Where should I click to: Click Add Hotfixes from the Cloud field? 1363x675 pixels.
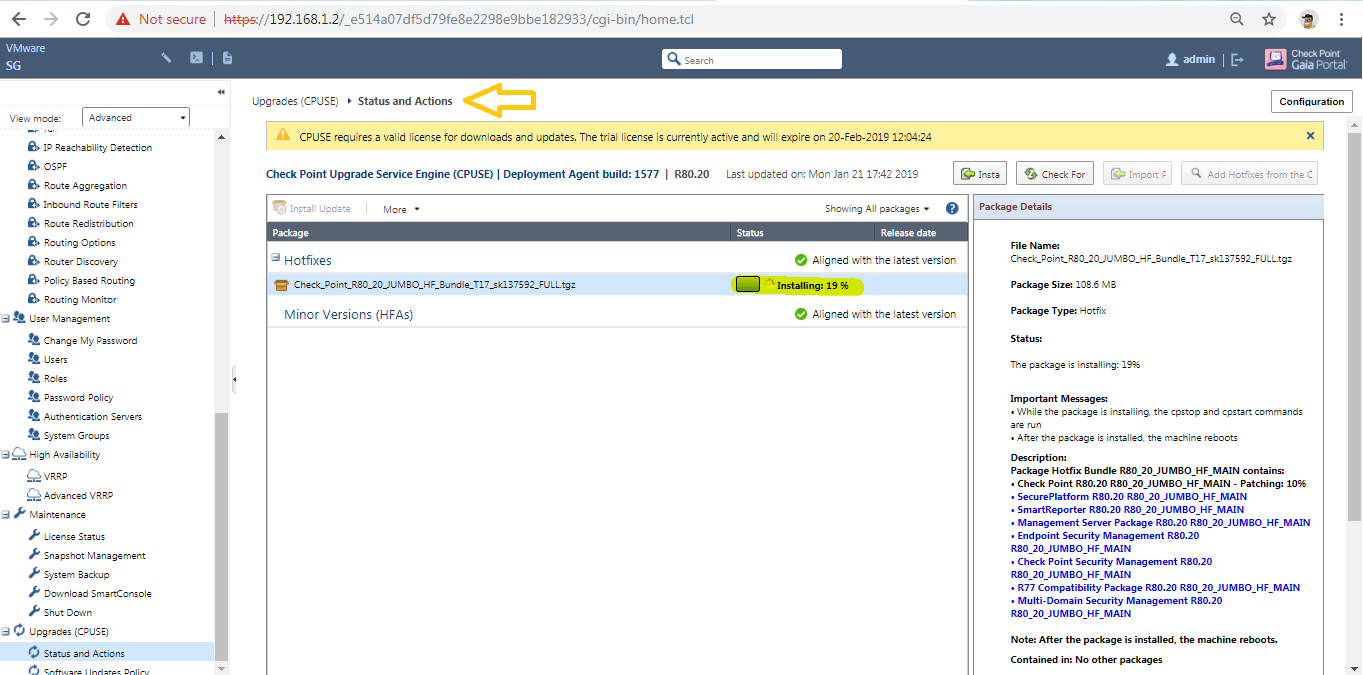coord(1248,174)
